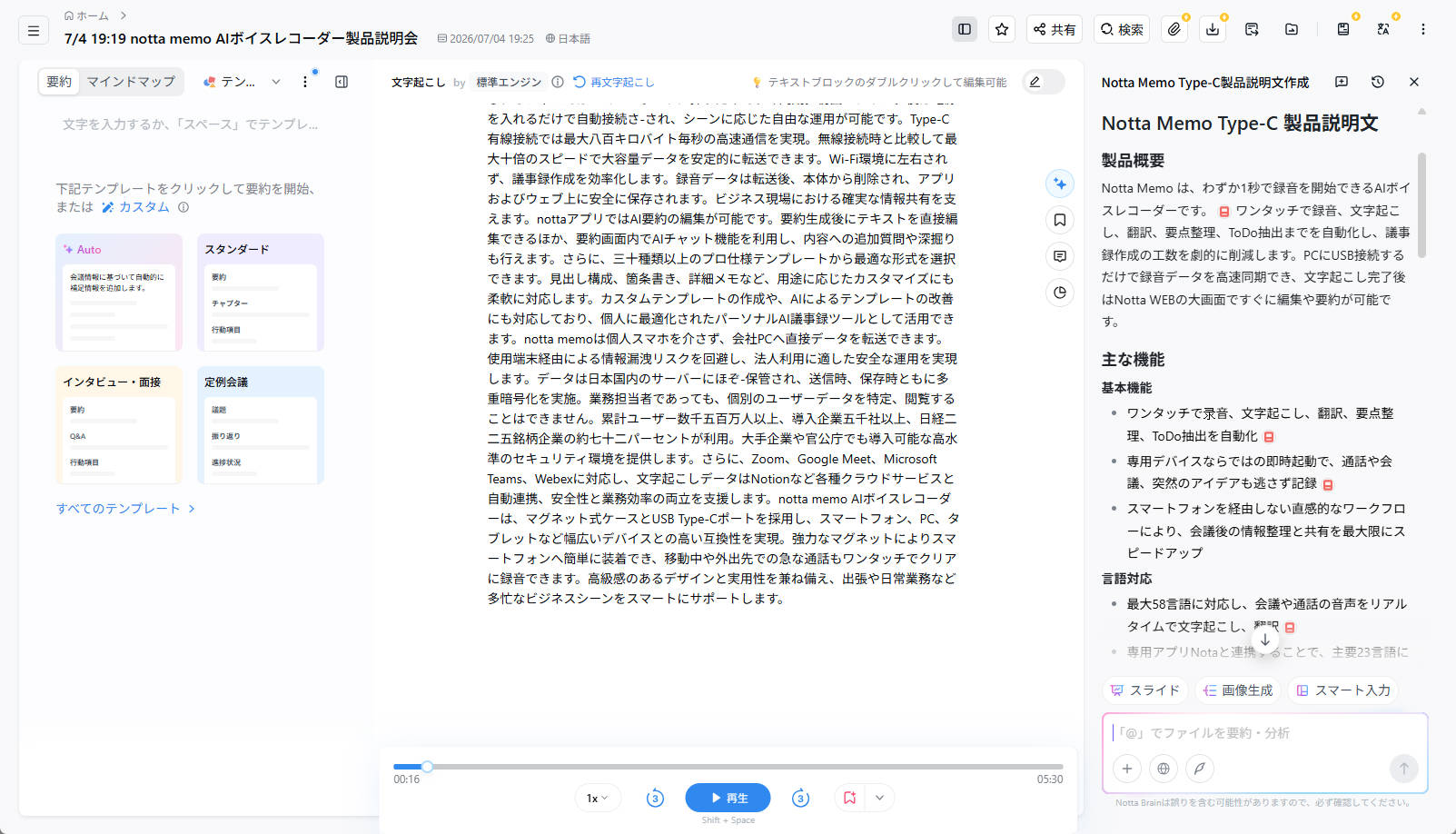
Task: Click the red citation marker after レコーダーです
Action: point(1223,212)
